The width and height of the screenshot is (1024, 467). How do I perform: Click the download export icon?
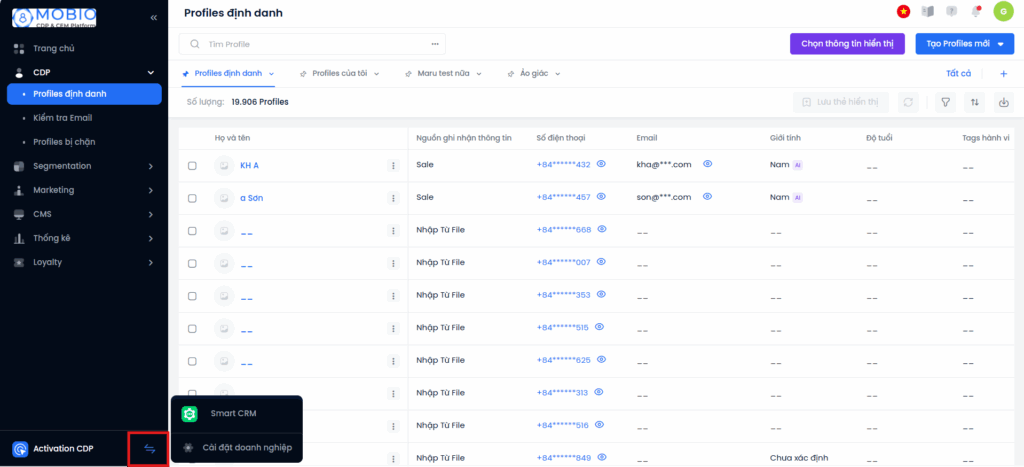coord(1004,102)
